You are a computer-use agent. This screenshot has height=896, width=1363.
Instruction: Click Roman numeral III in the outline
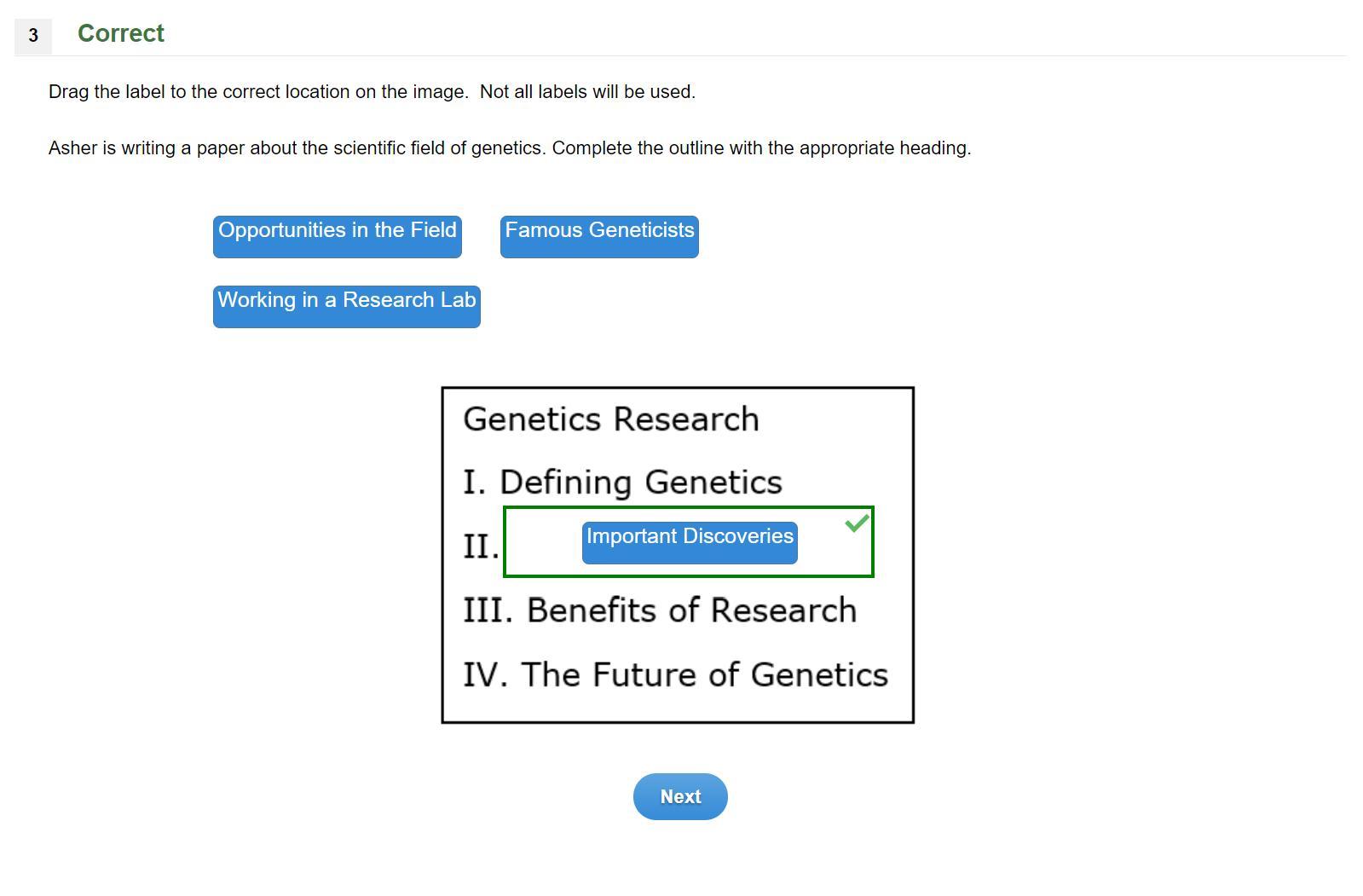coord(488,610)
